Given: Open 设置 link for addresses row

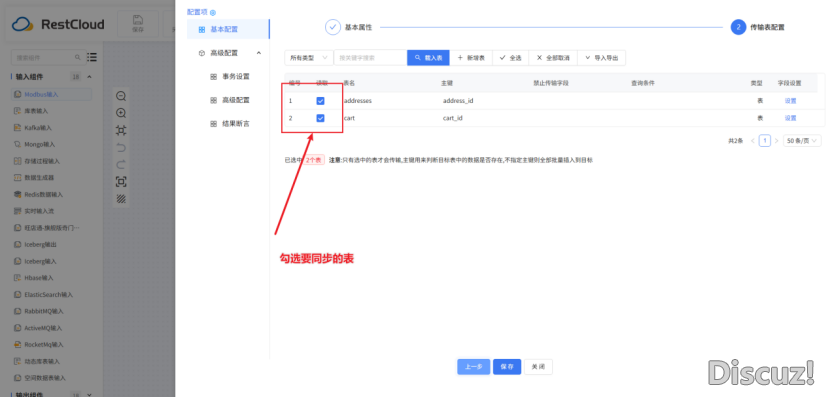Looking at the screenshot, I should pyautogui.click(x=790, y=101).
